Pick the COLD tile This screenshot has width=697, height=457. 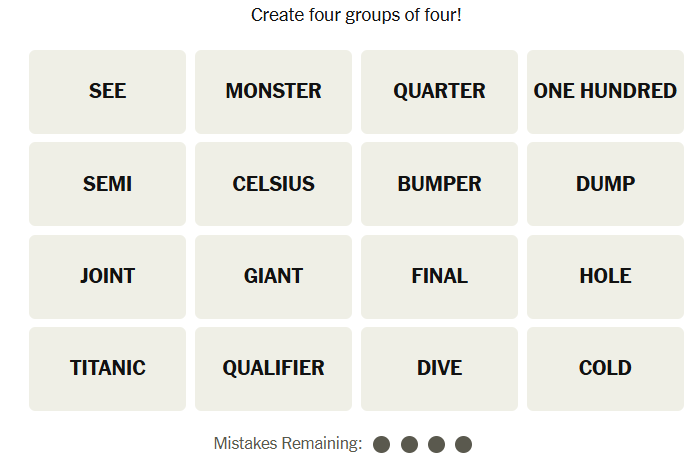(605, 368)
